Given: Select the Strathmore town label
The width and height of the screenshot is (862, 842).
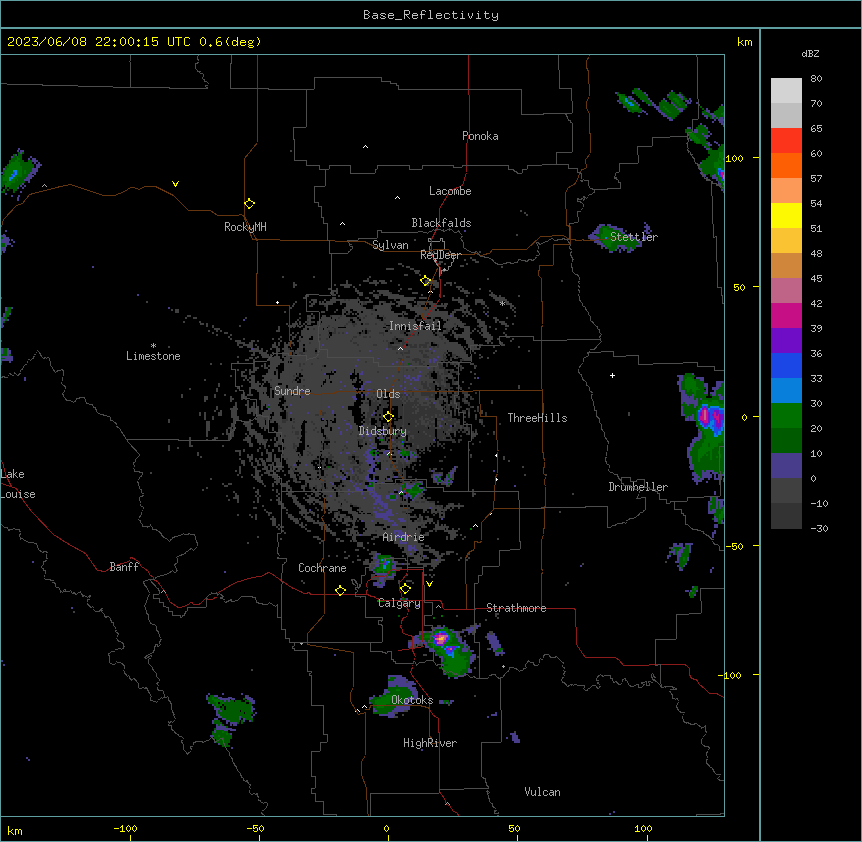Looking at the screenshot, I should pos(516,608).
